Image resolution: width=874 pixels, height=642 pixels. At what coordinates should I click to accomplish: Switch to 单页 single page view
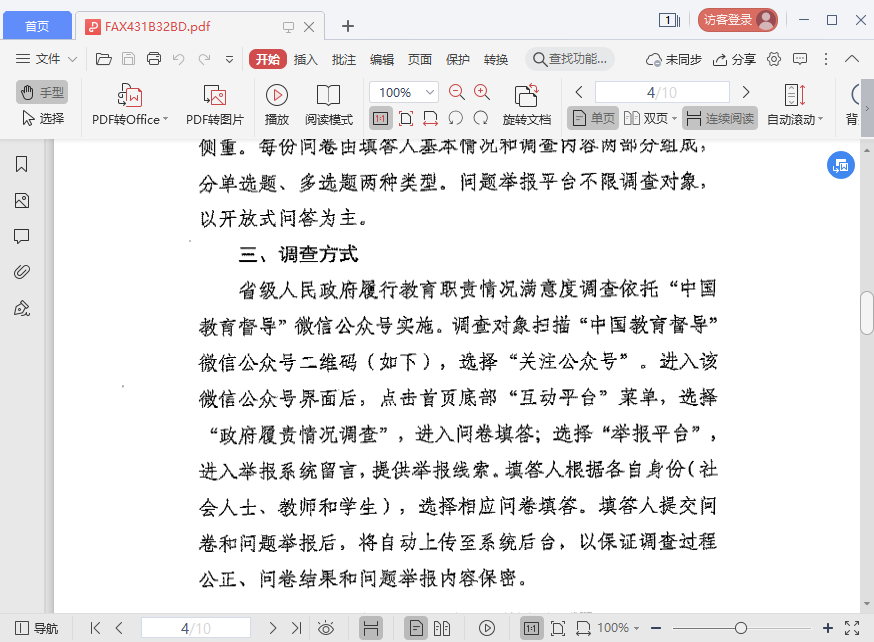point(593,118)
